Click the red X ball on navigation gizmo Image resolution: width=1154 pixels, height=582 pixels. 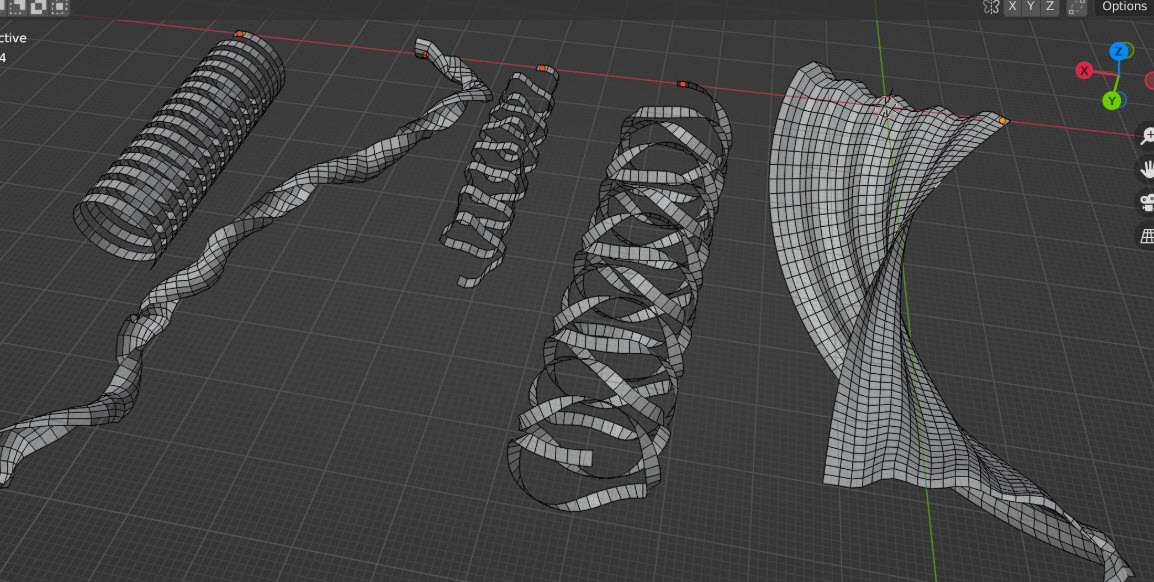[1084, 70]
